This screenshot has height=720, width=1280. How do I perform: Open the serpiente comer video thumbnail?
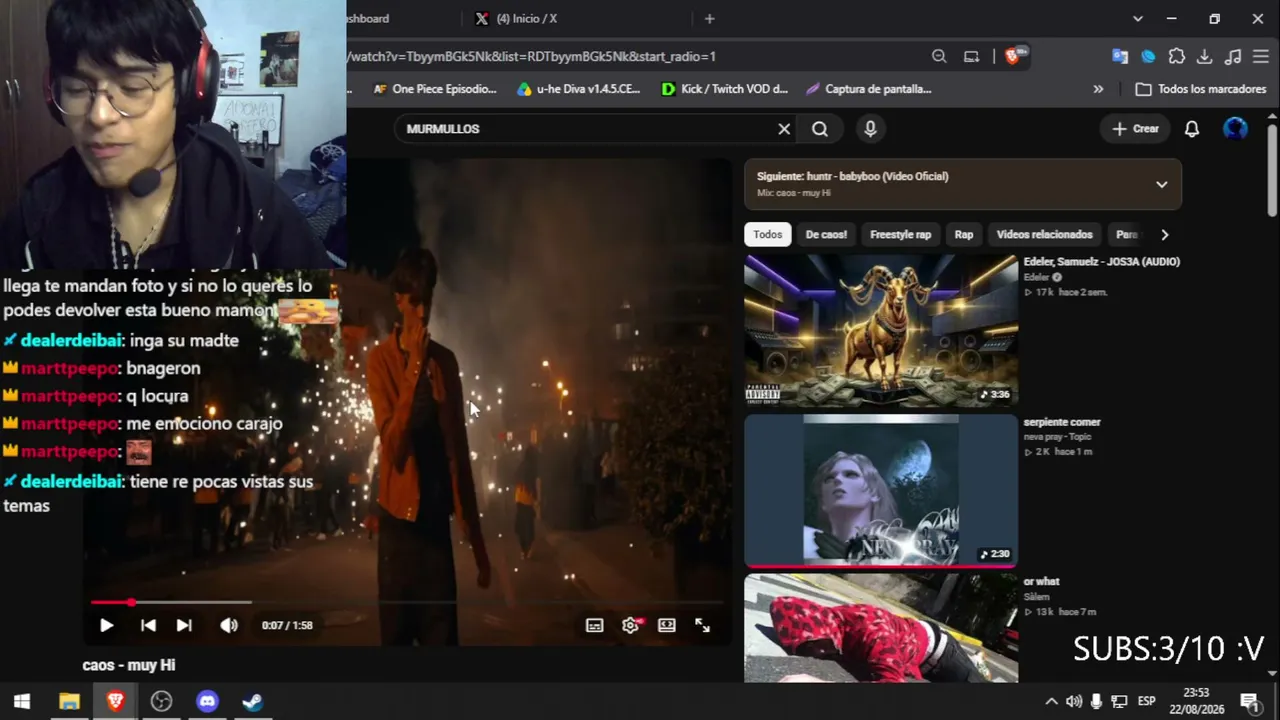[881, 490]
